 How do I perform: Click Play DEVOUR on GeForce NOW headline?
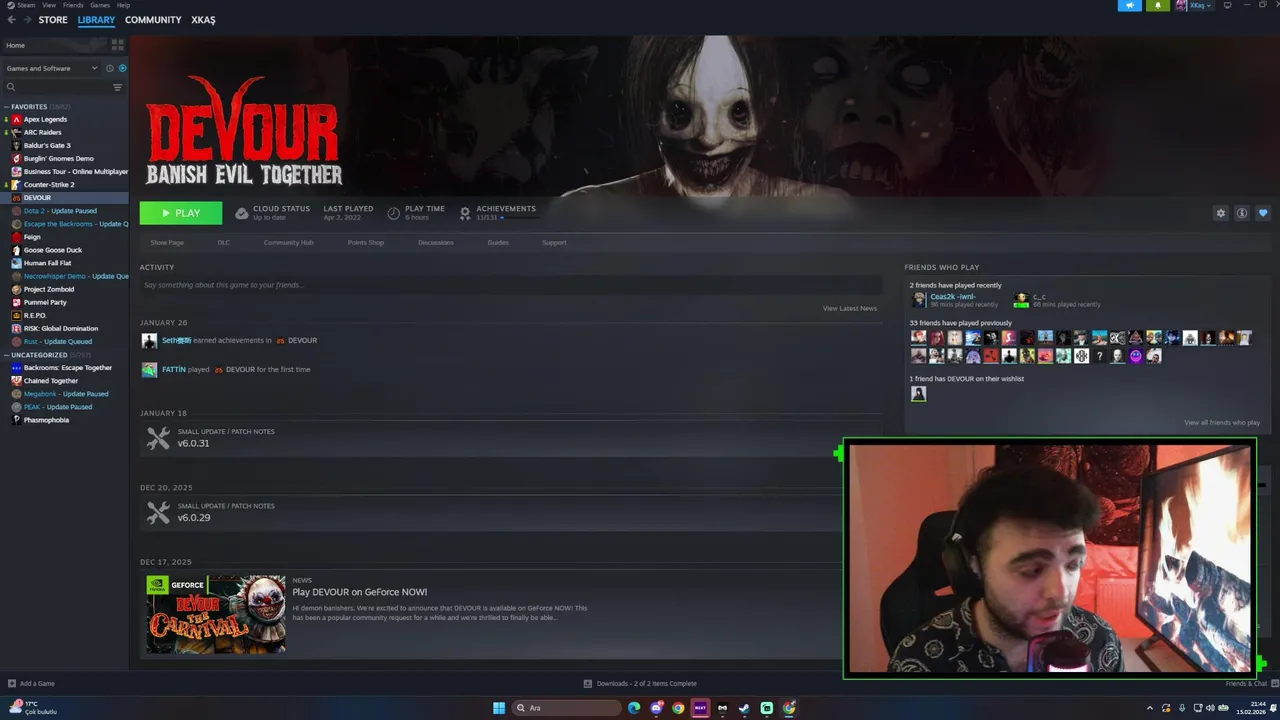(360, 592)
